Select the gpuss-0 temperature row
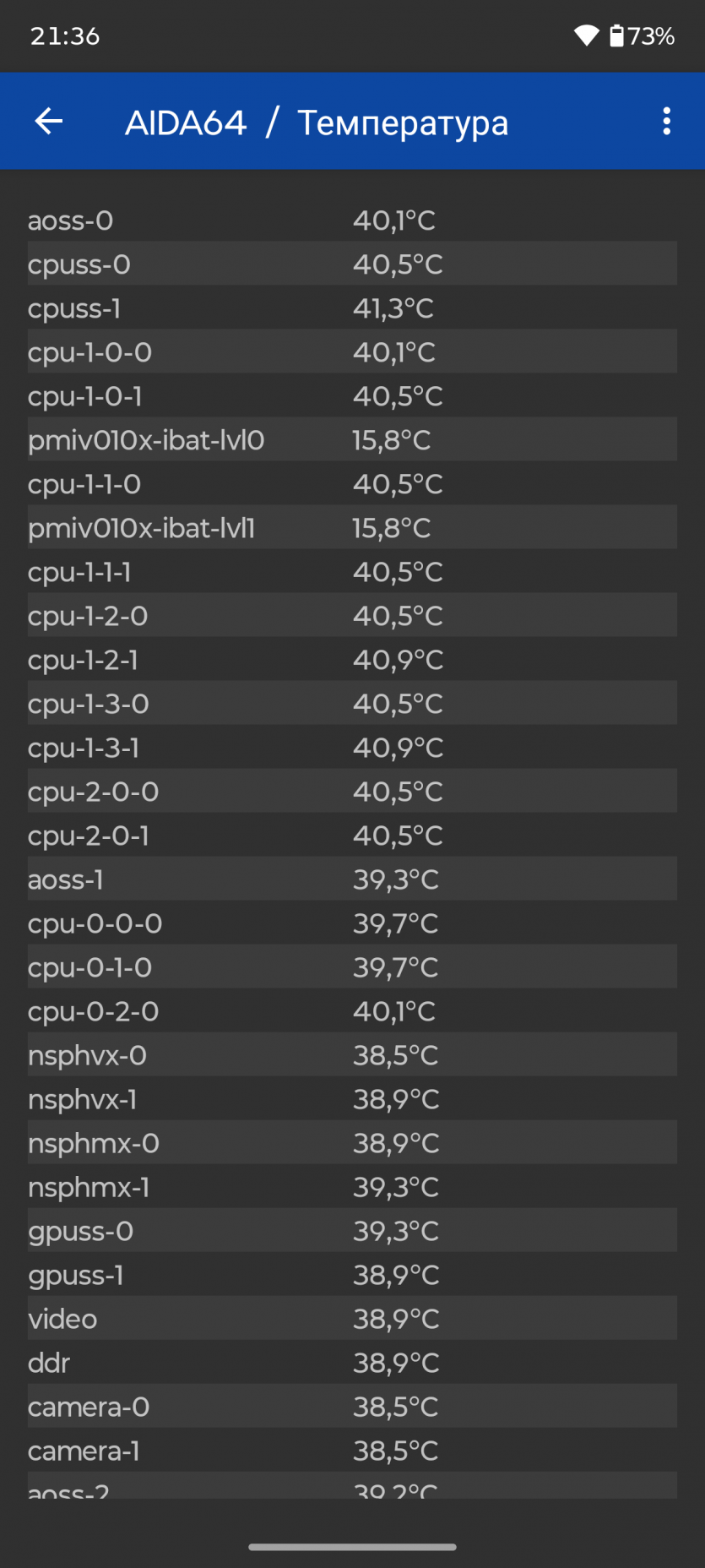705x1568 pixels. 352,1231
